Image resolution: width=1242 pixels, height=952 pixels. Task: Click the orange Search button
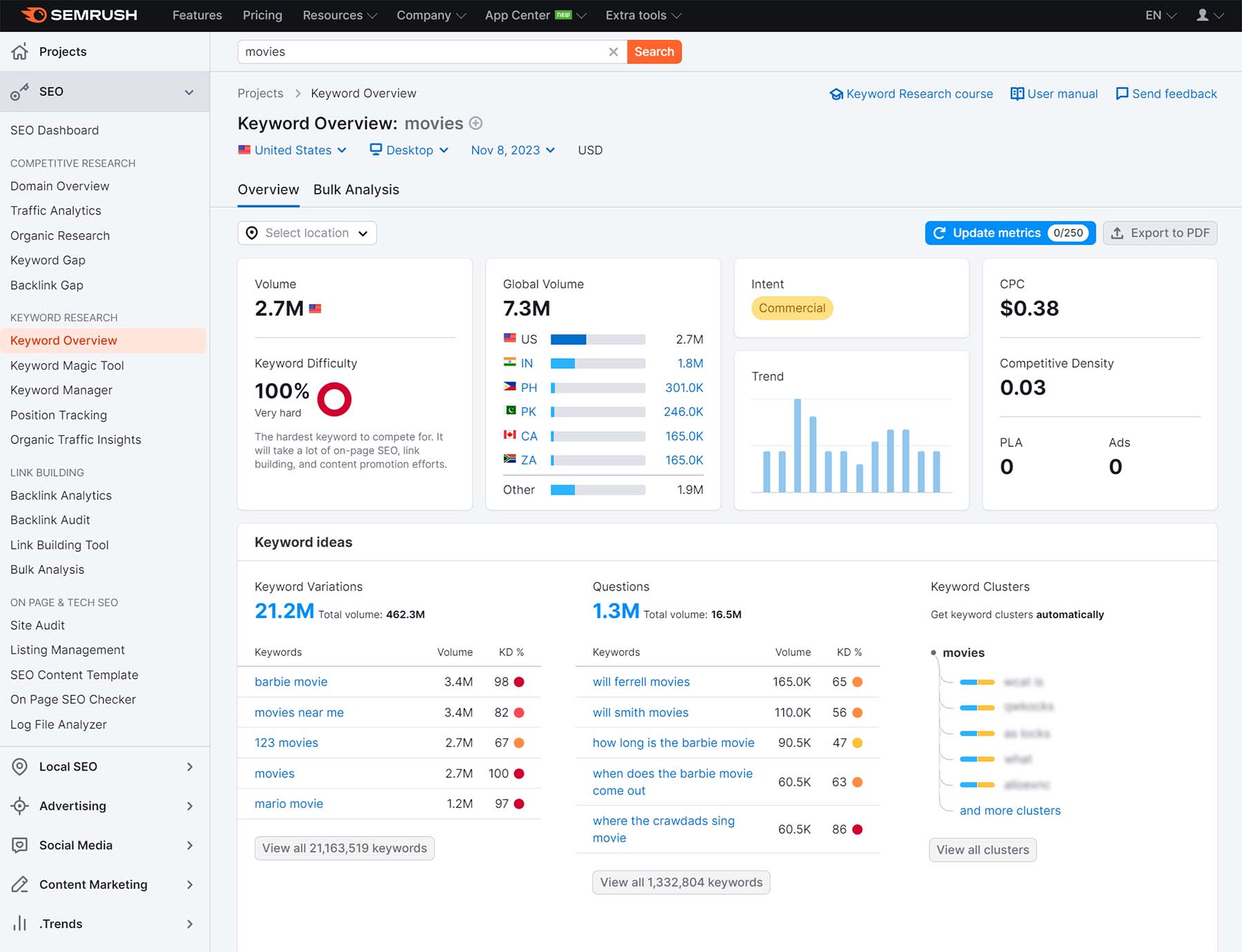654,52
